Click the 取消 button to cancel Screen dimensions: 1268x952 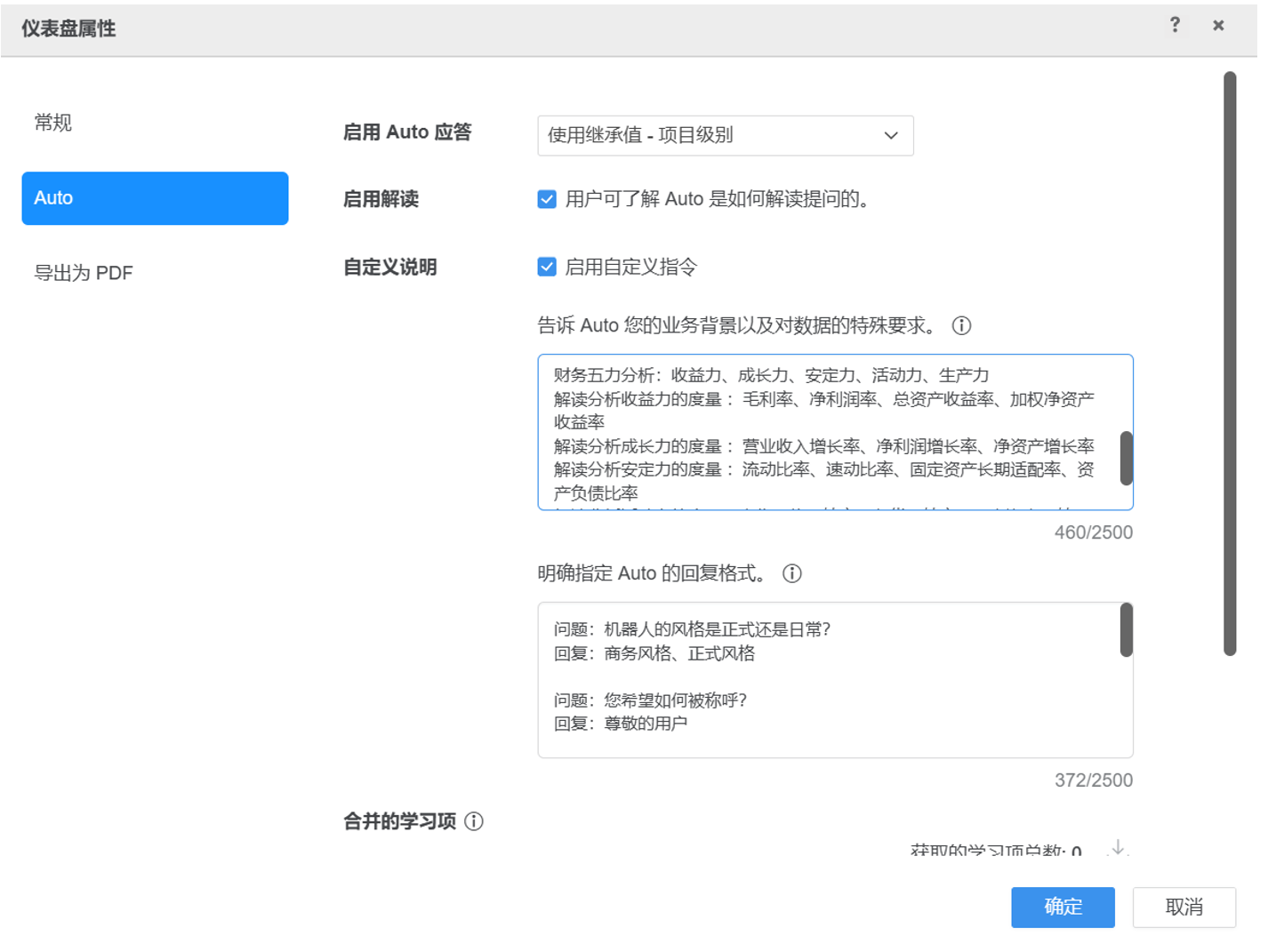click(1184, 907)
